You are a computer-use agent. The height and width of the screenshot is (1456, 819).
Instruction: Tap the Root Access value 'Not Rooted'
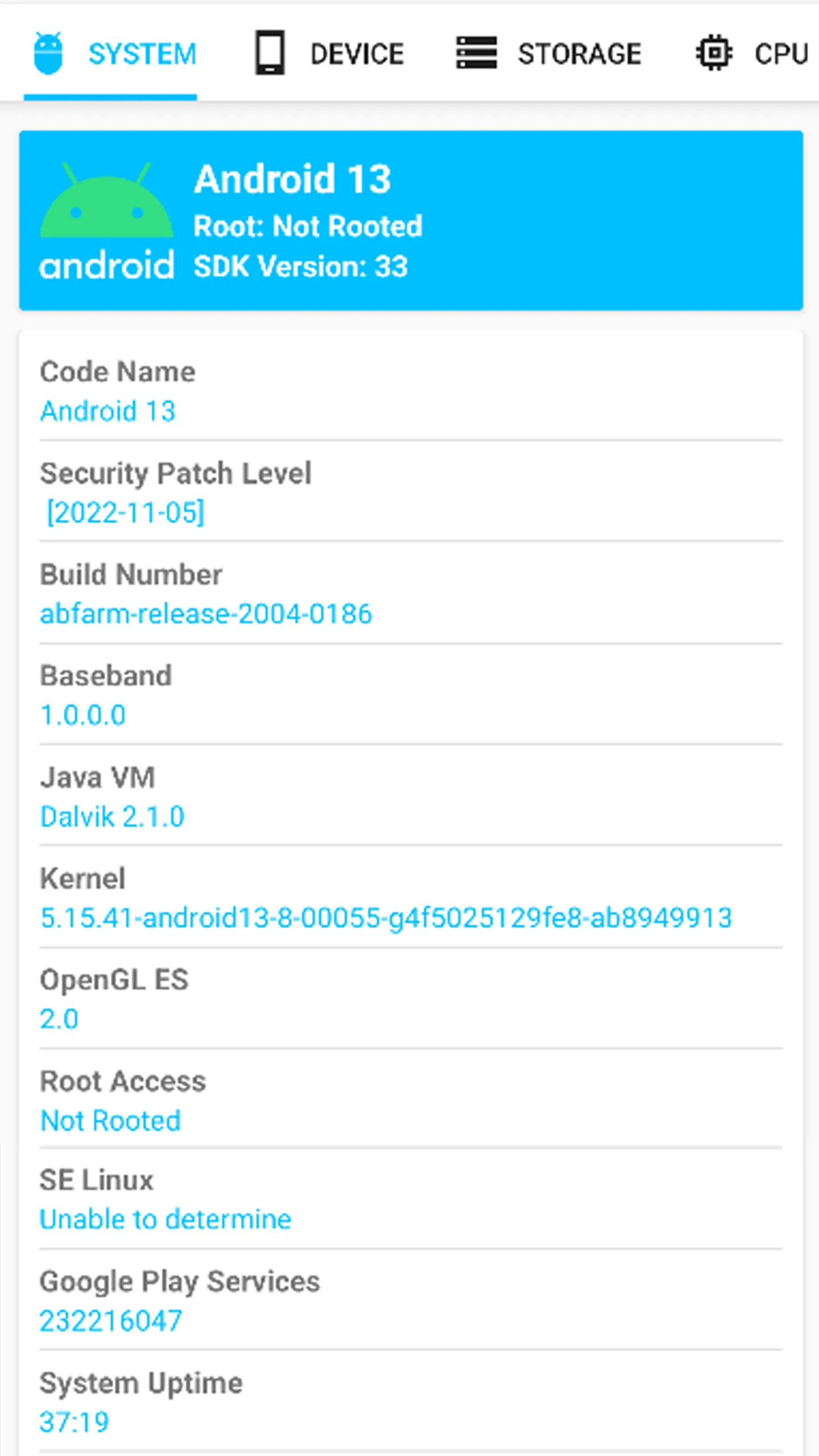pyautogui.click(x=110, y=1120)
